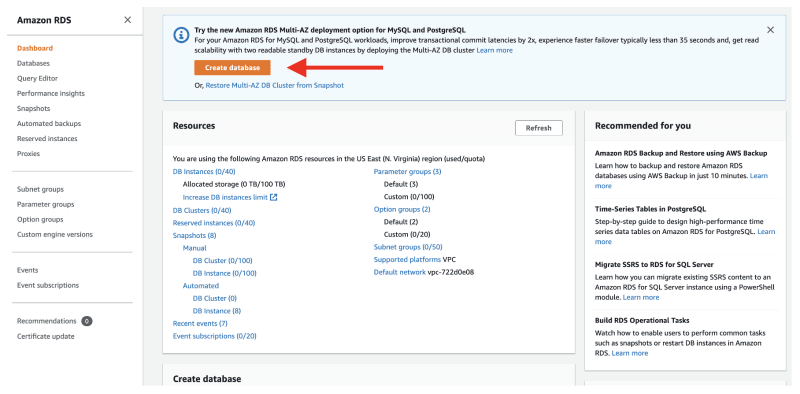Click the external link icon beside Increase DB instances limit

(x=273, y=197)
